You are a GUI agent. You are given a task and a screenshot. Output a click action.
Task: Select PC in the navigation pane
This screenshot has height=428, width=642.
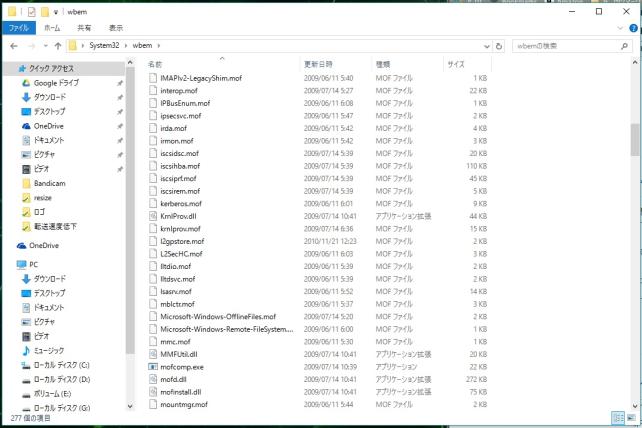click(x=34, y=264)
